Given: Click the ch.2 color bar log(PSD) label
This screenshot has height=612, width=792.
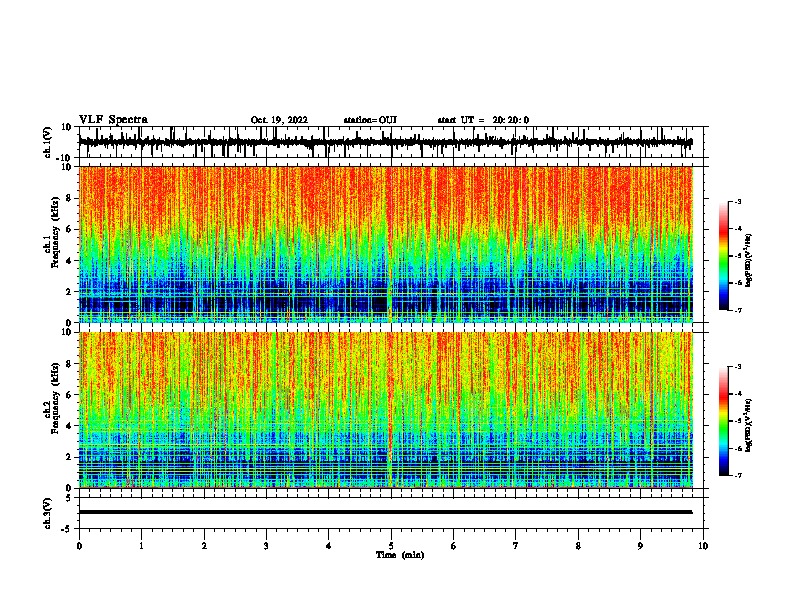Looking at the screenshot, I should coord(749,425).
